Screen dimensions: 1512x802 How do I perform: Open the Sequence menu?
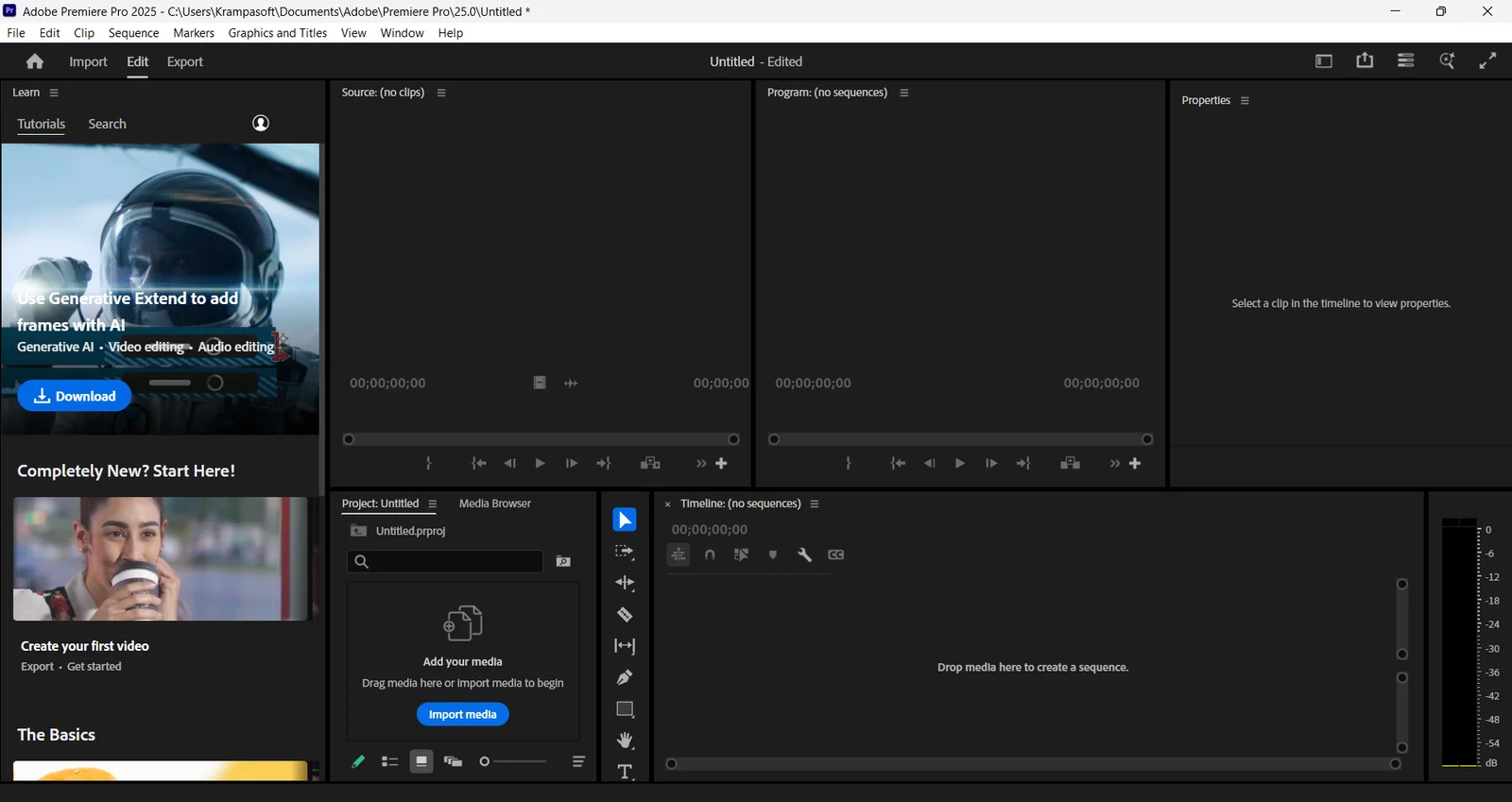click(x=133, y=33)
